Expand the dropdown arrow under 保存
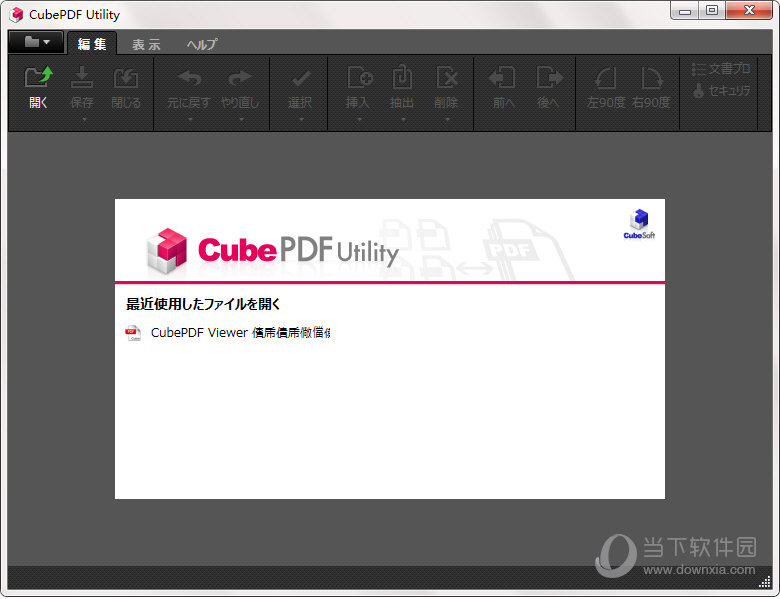This screenshot has width=780, height=599. pyautogui.click(x=84, y=119)
